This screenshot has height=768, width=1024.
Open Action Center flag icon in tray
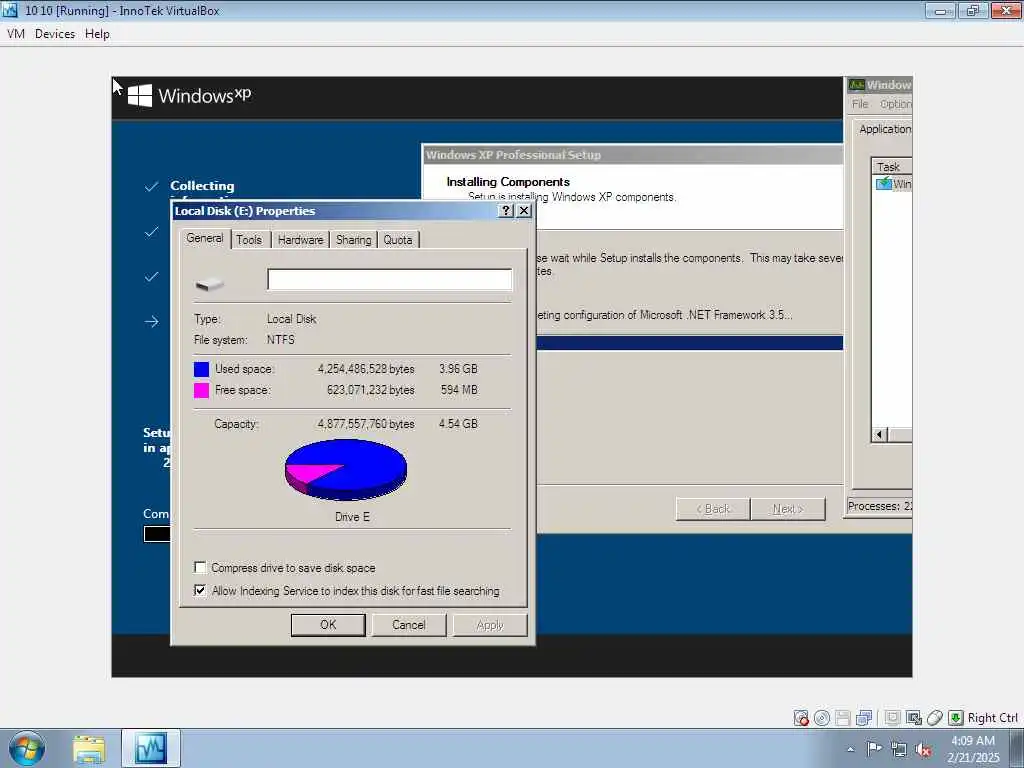[874, 749]
